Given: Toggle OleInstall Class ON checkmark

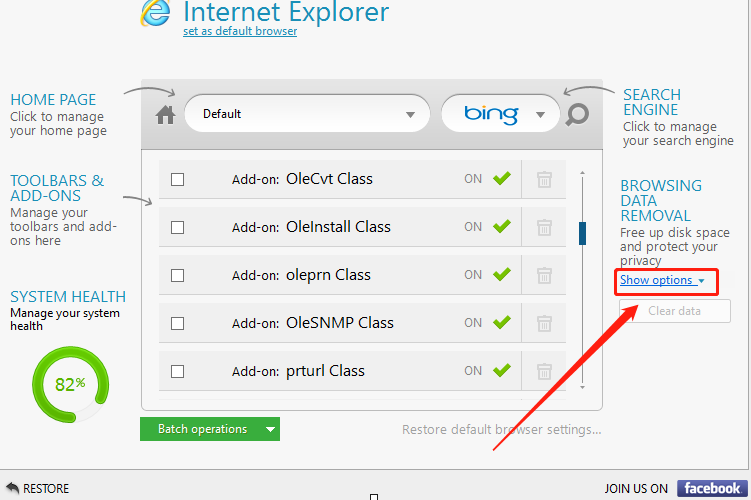Looking at the screenshot, I should 502,226.
